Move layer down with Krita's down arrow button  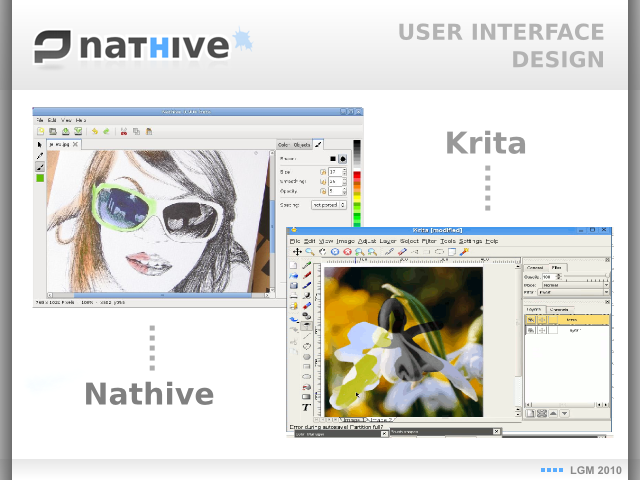tap(564, 413)
